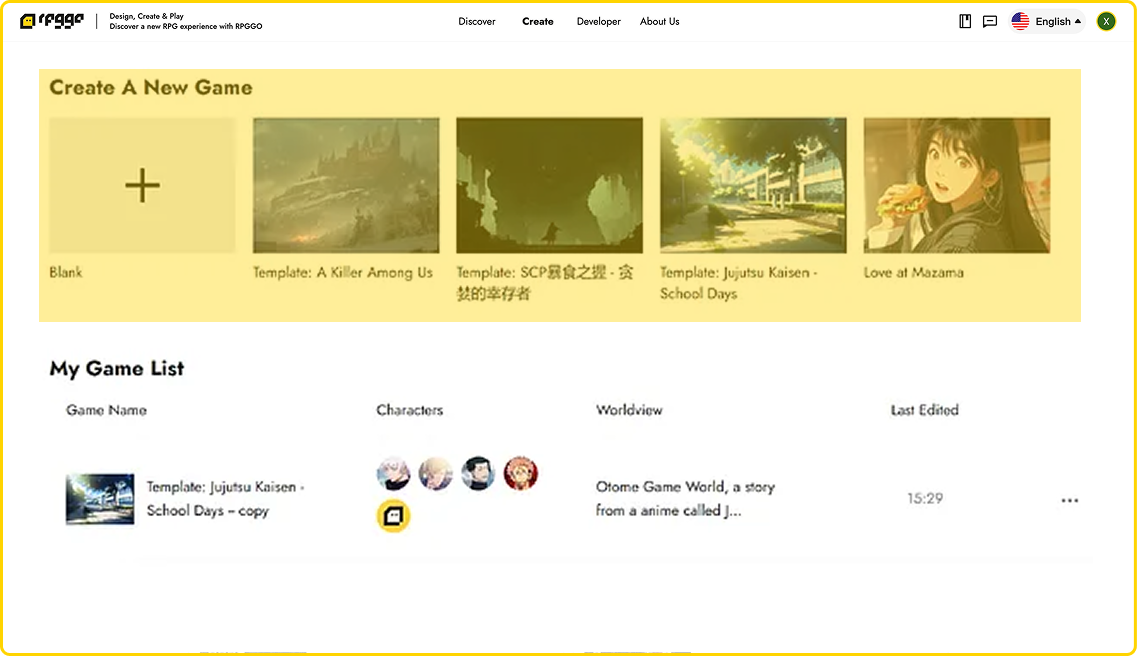1137x656 pixels.
Task: Select the plus icon to create Blank game
Action: tap(141, 185)
